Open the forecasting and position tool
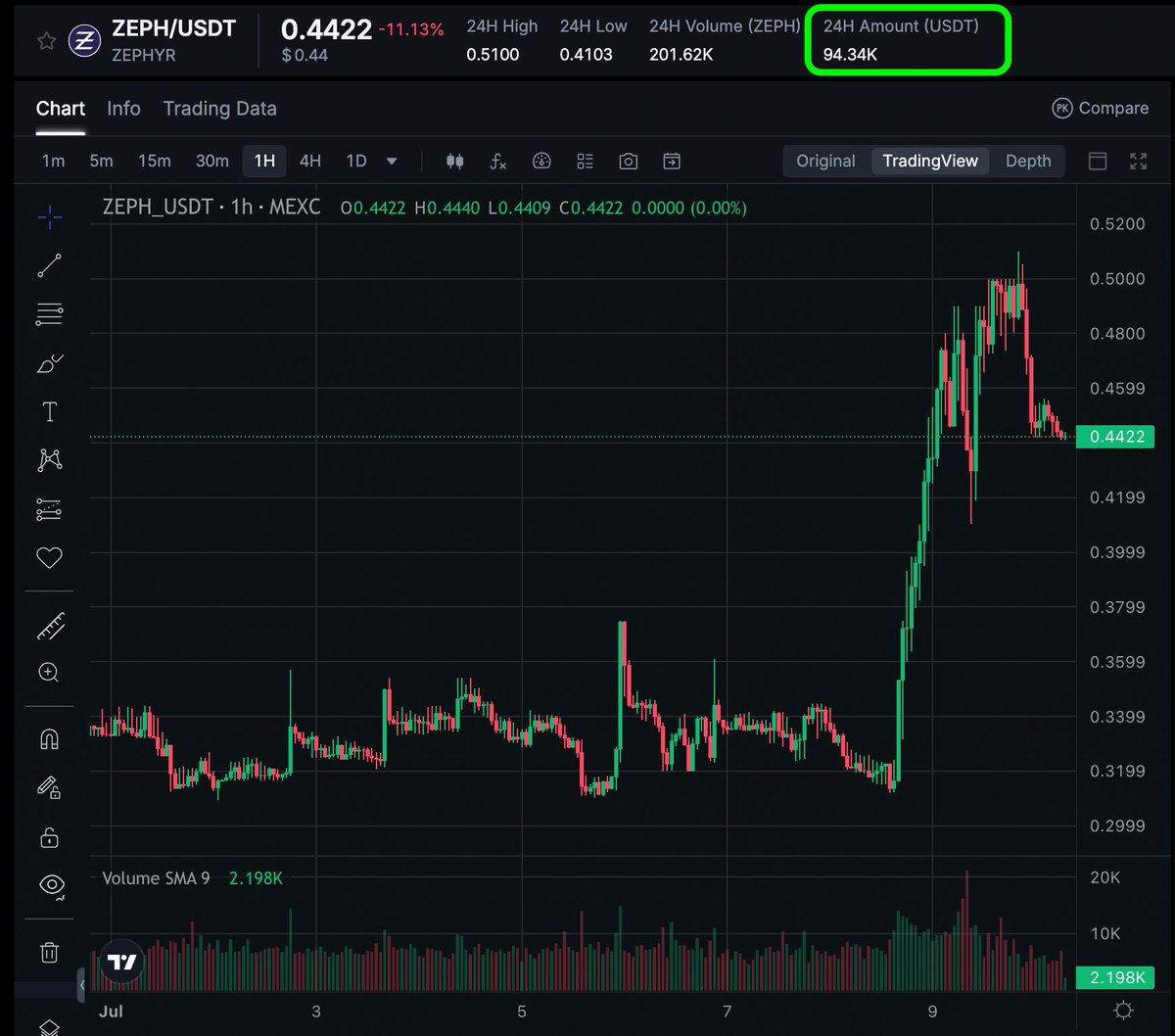The width and height of the screenshot is (1175, 1036). [50, 509]
